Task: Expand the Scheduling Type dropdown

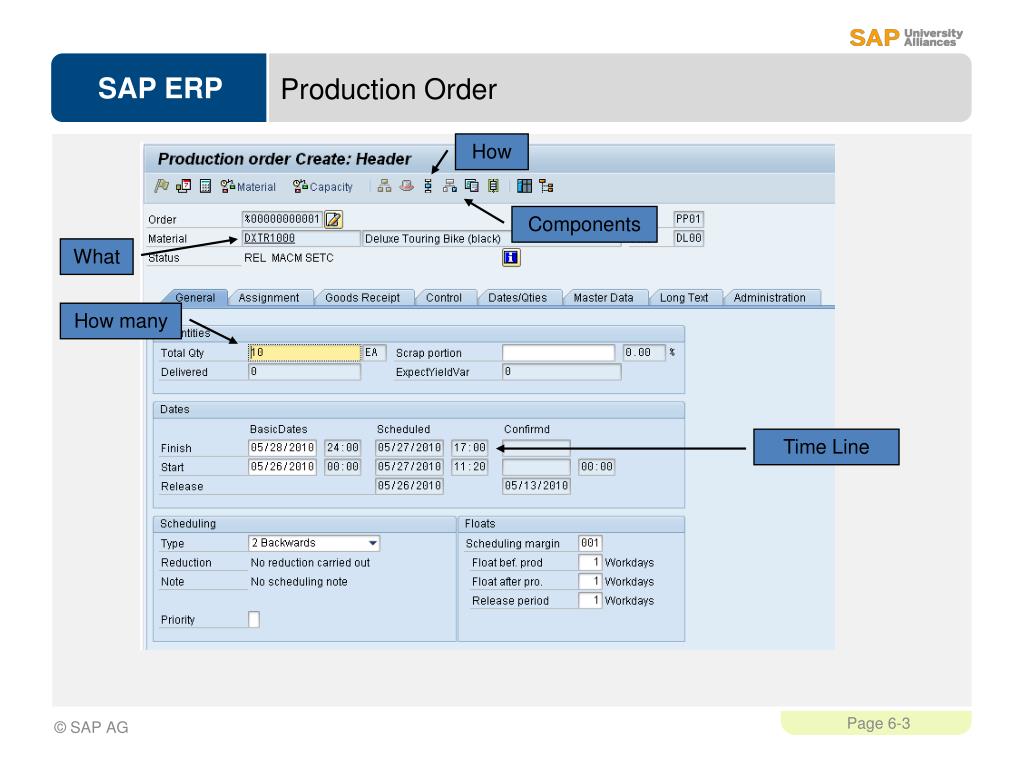Action: 372,543
